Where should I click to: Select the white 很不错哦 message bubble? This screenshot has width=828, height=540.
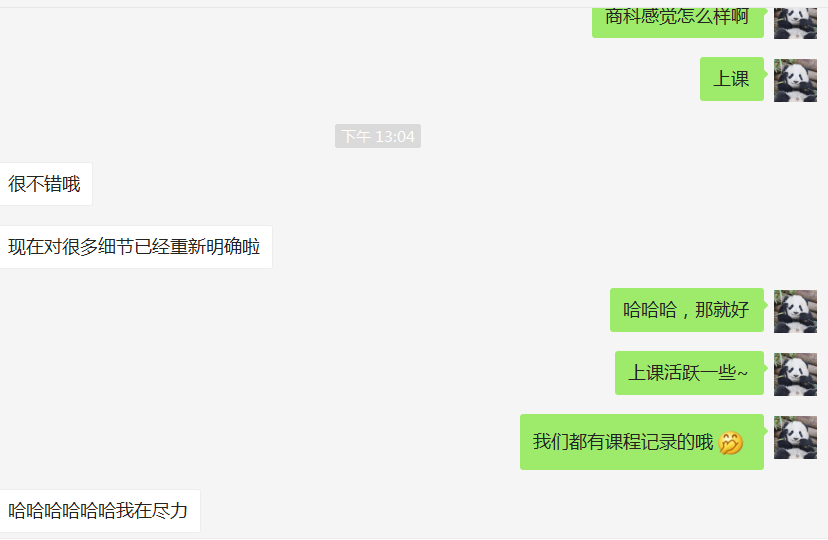click(x=46, y=184)
